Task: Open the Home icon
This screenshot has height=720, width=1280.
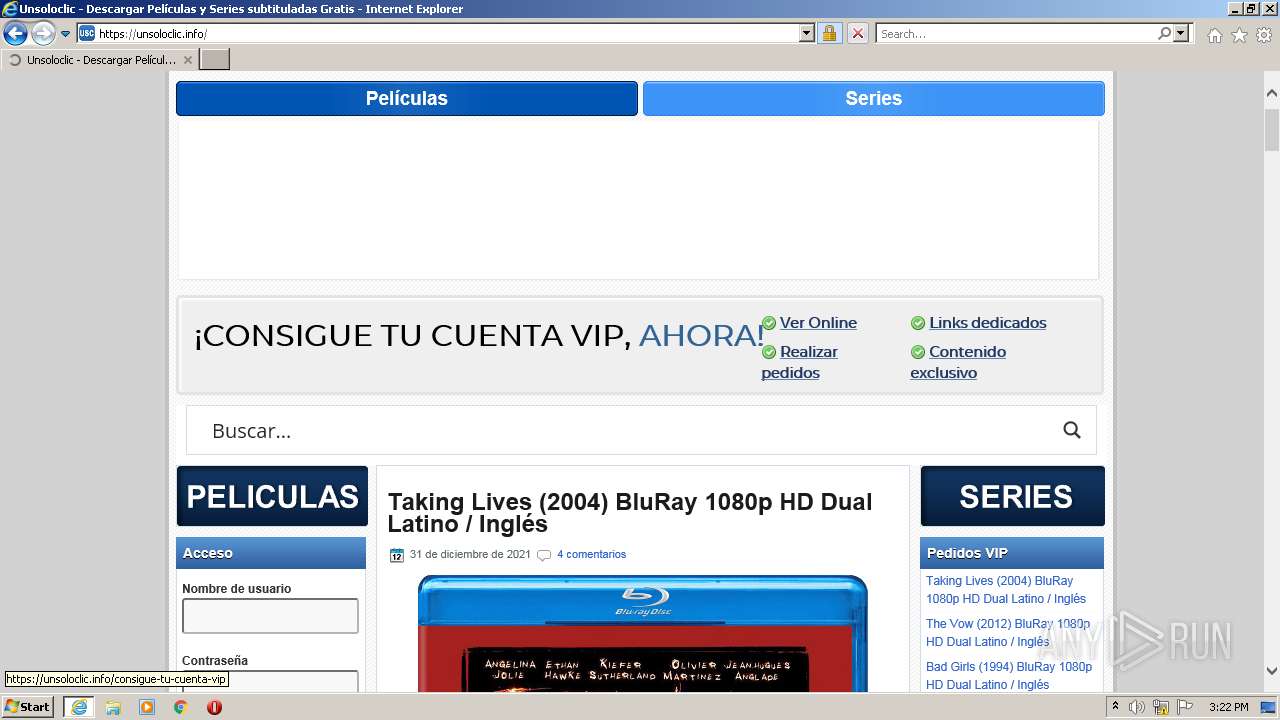Action: (x=1214, y=35)
